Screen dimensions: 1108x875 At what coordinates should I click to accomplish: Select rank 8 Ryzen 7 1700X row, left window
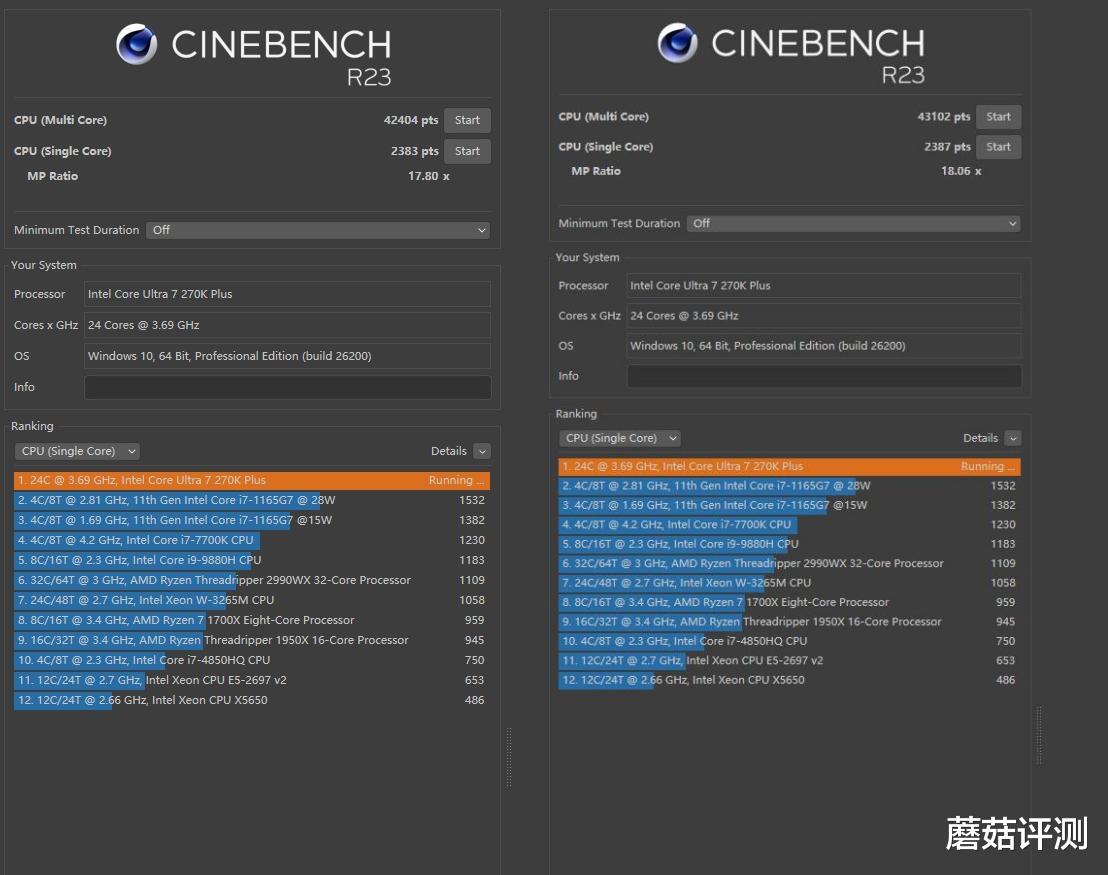252,621
